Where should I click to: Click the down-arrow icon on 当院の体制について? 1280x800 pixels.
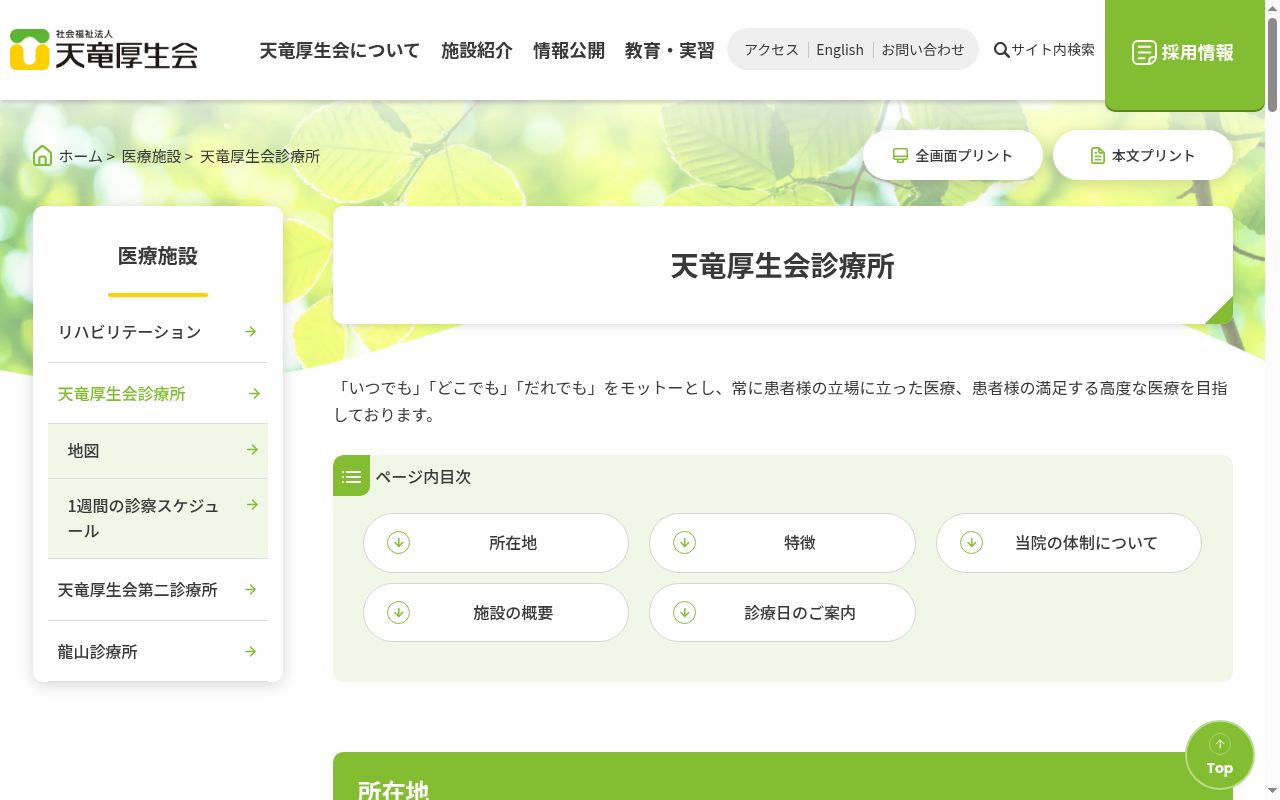pos(971,542)
